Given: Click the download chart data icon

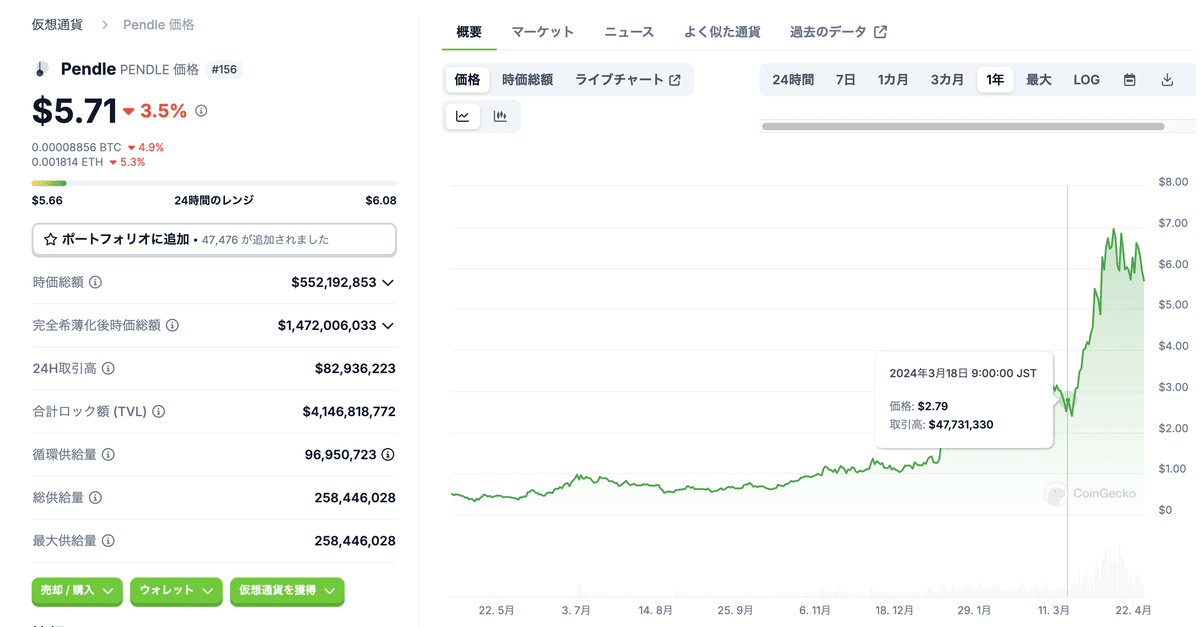Looking at the screenshot, I should pos(1167,80).
